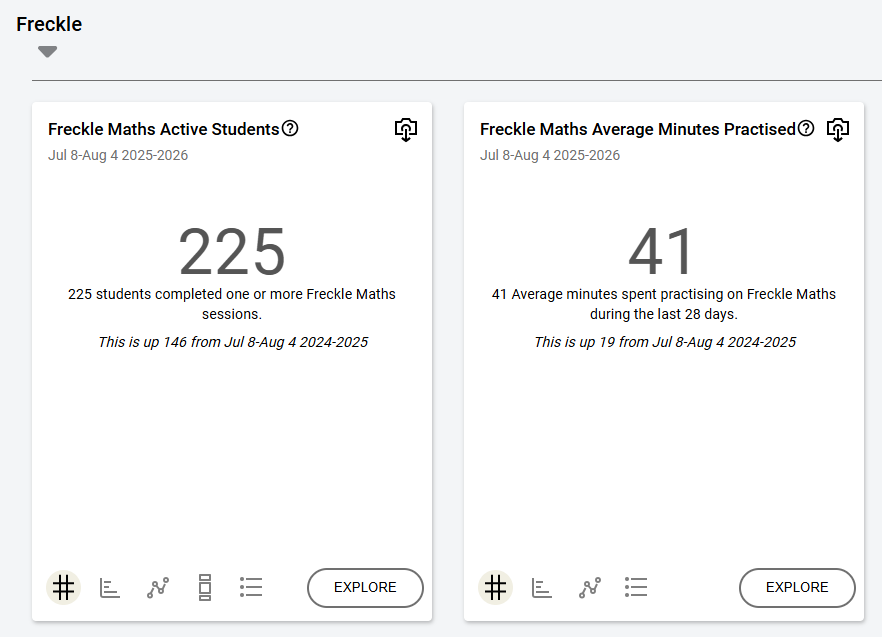882x637 pixels.
Task: Click '41 Average minutes spent' description text
Action: 664,304
